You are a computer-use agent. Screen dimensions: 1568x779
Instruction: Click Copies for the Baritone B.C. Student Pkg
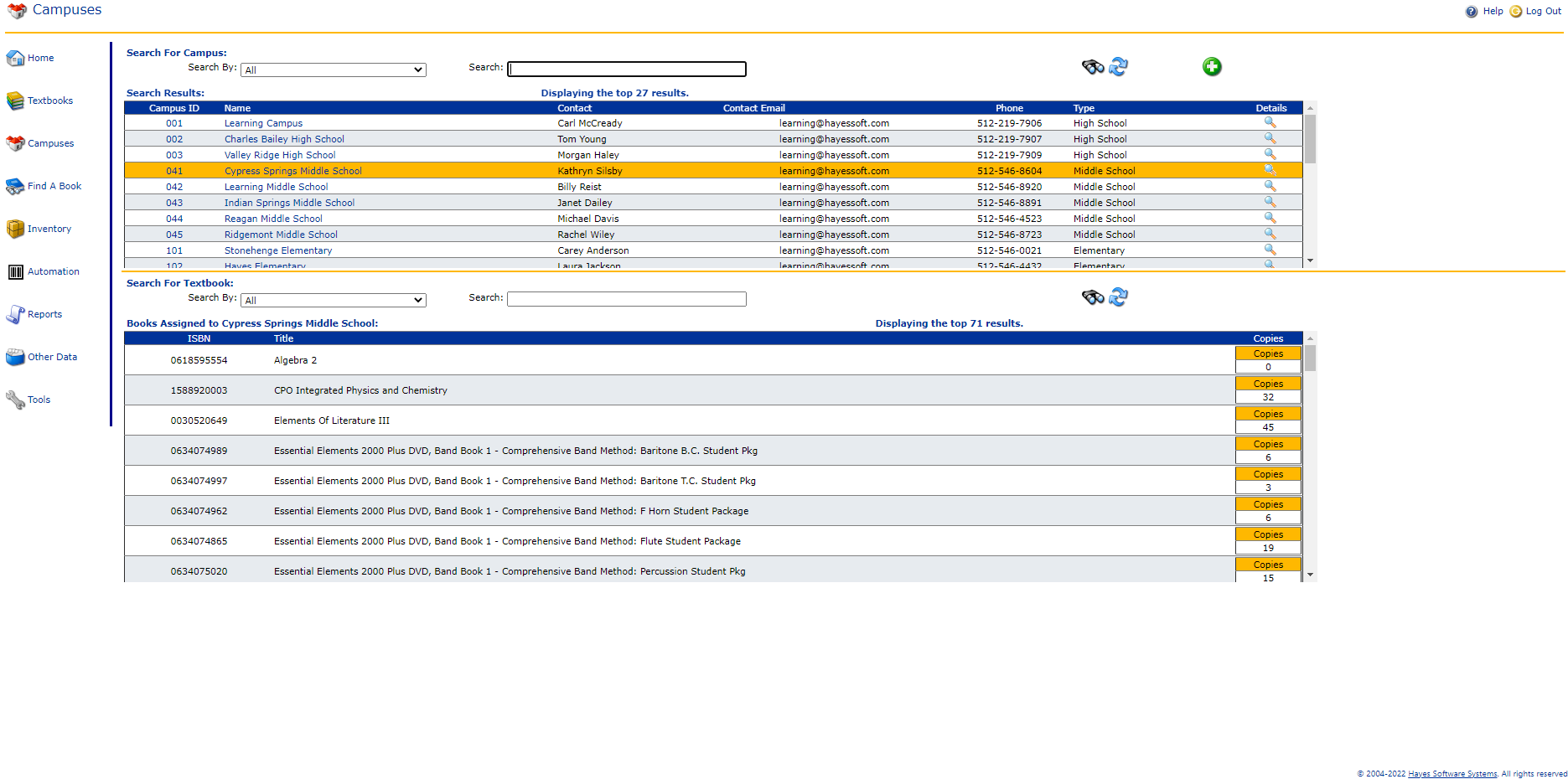pos(1268,444)
